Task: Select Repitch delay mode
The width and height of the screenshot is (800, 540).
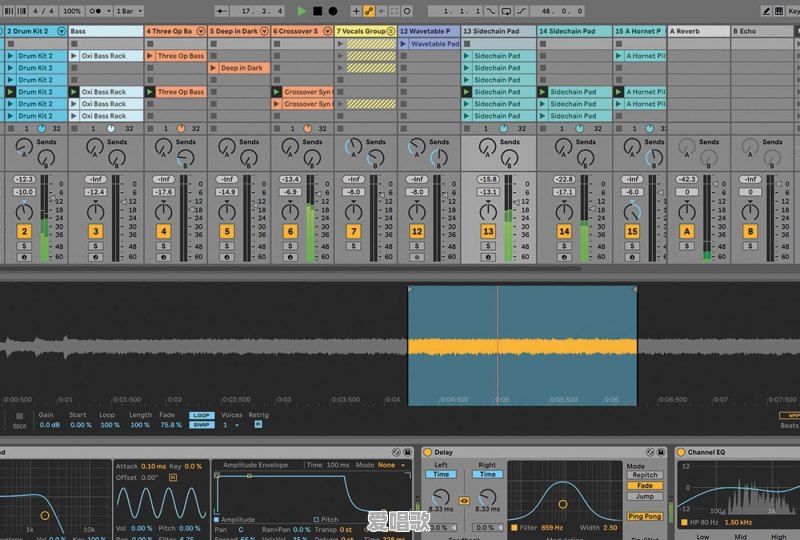Action: 644,475
